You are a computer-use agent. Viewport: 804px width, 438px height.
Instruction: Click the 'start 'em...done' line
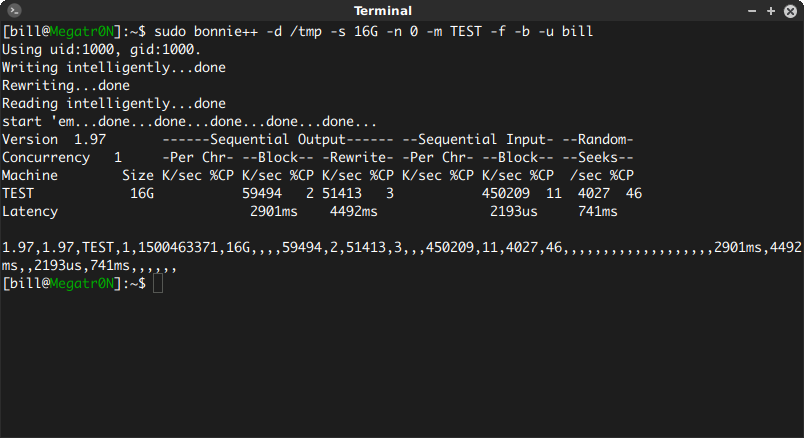189,121
